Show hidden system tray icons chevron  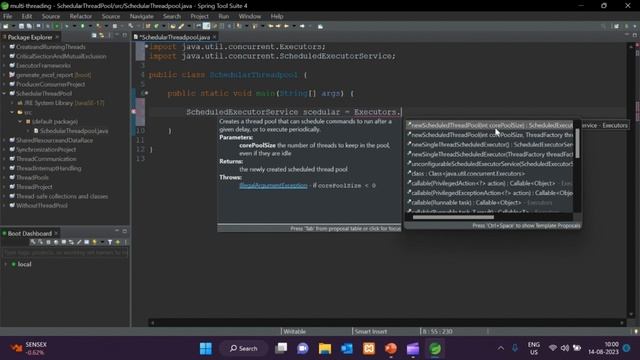click(x=500, y=348)
